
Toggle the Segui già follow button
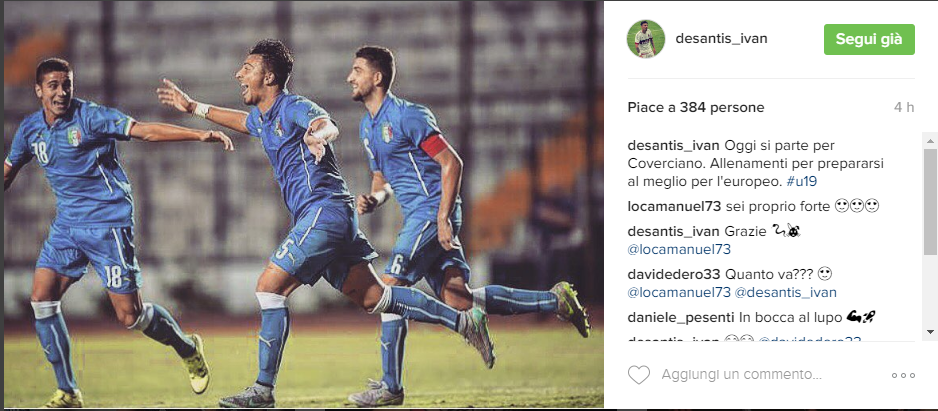click(x=869, y=39)
